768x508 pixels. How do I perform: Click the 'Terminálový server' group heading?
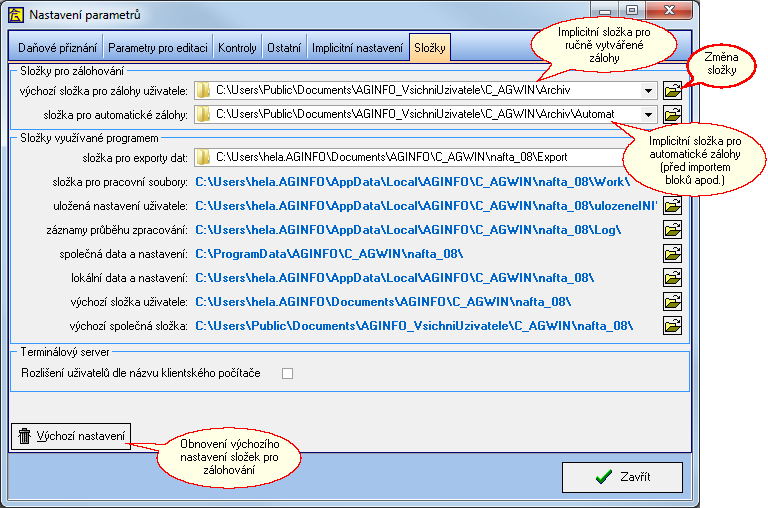[x=65, y=352]
